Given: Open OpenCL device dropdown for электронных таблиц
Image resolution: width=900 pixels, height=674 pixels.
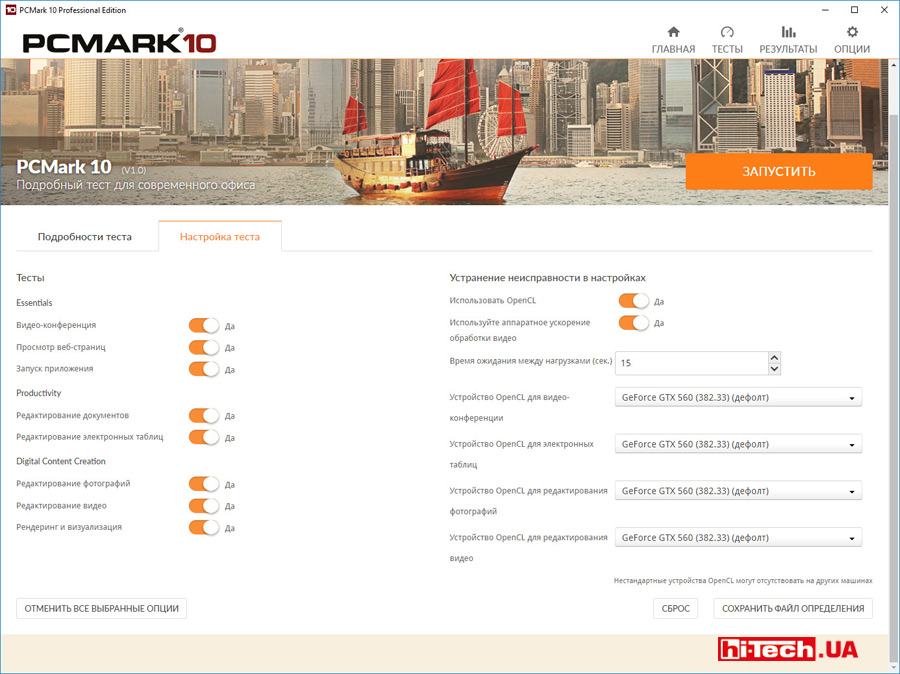Looking at the screenshot, I should [738, 444].
